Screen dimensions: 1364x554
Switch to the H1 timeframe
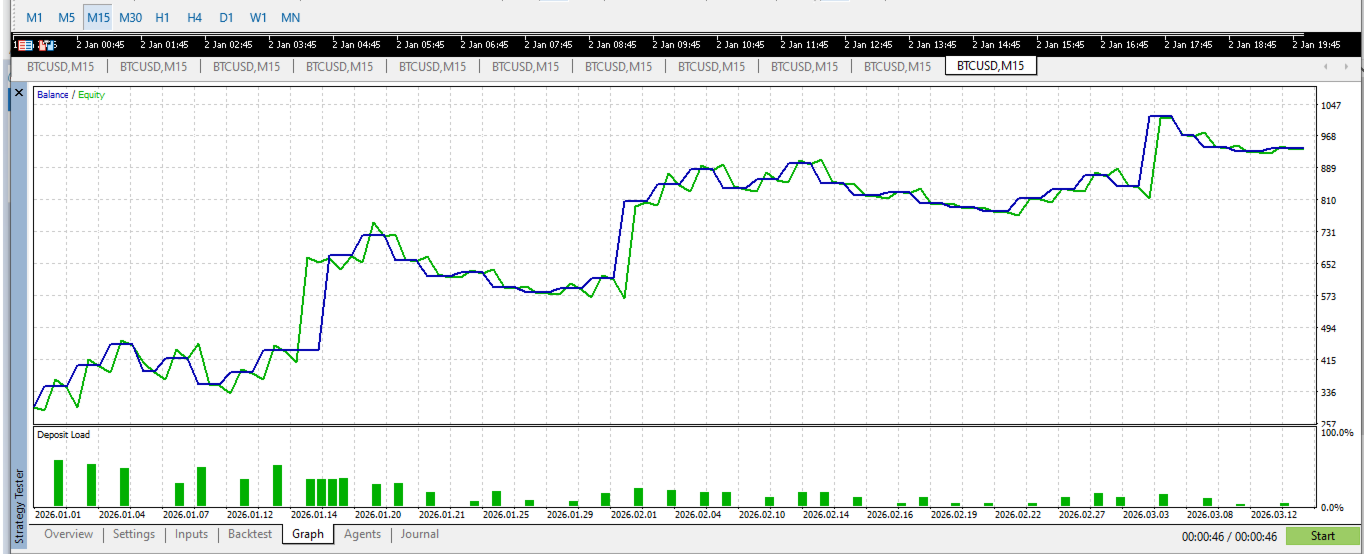[162, 18]
